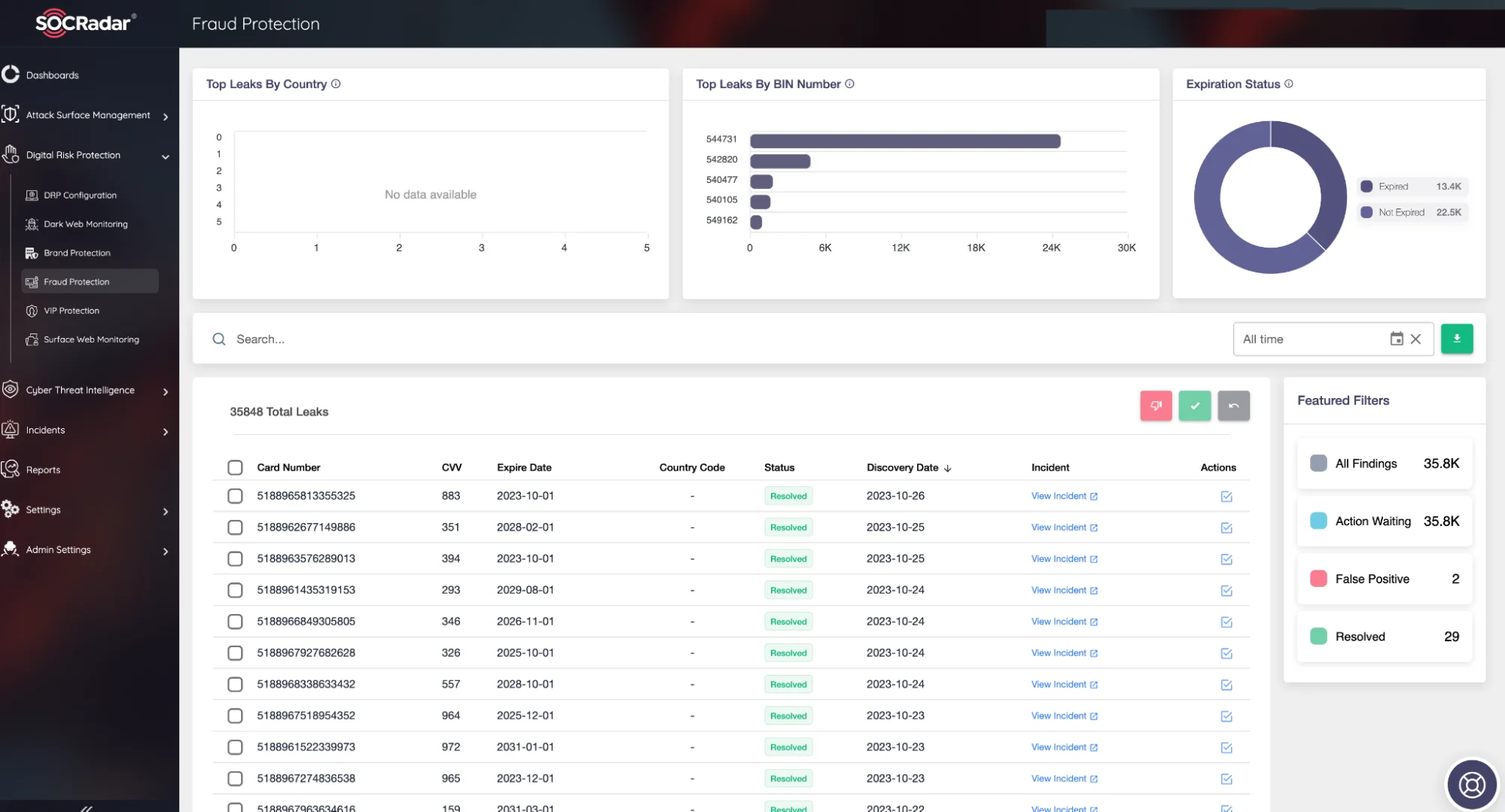This screenshot has width=1505, height=812.
Task: View Incident for card 5188963576289013
Action: 1064,558
